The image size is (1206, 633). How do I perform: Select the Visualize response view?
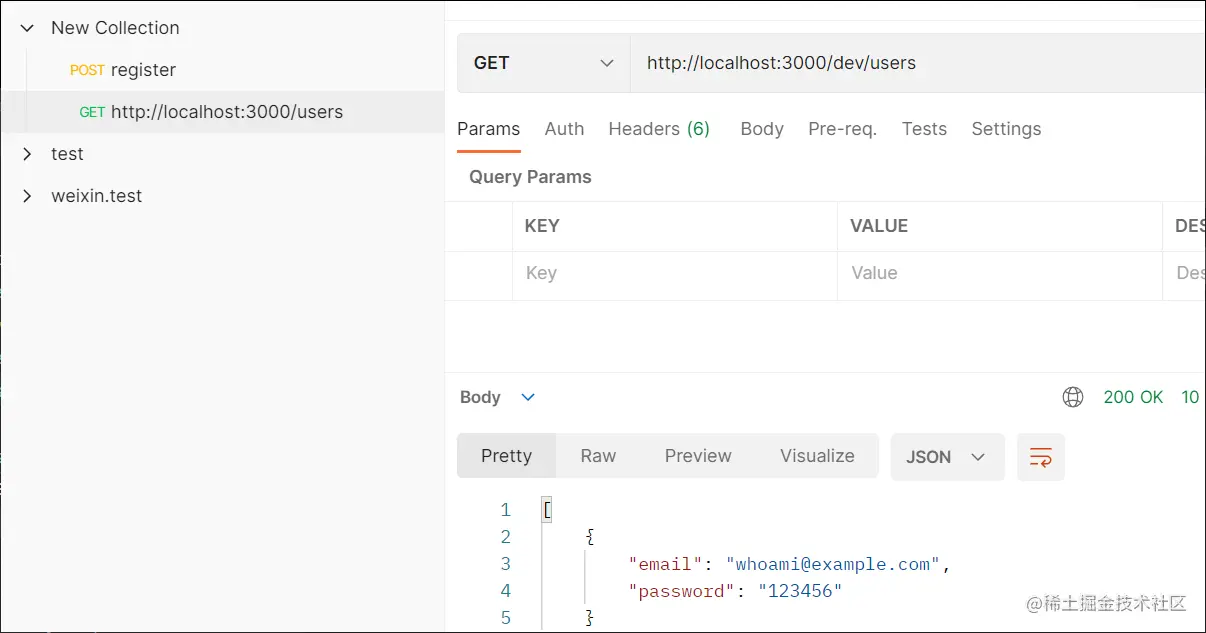[x=817, y=456]
